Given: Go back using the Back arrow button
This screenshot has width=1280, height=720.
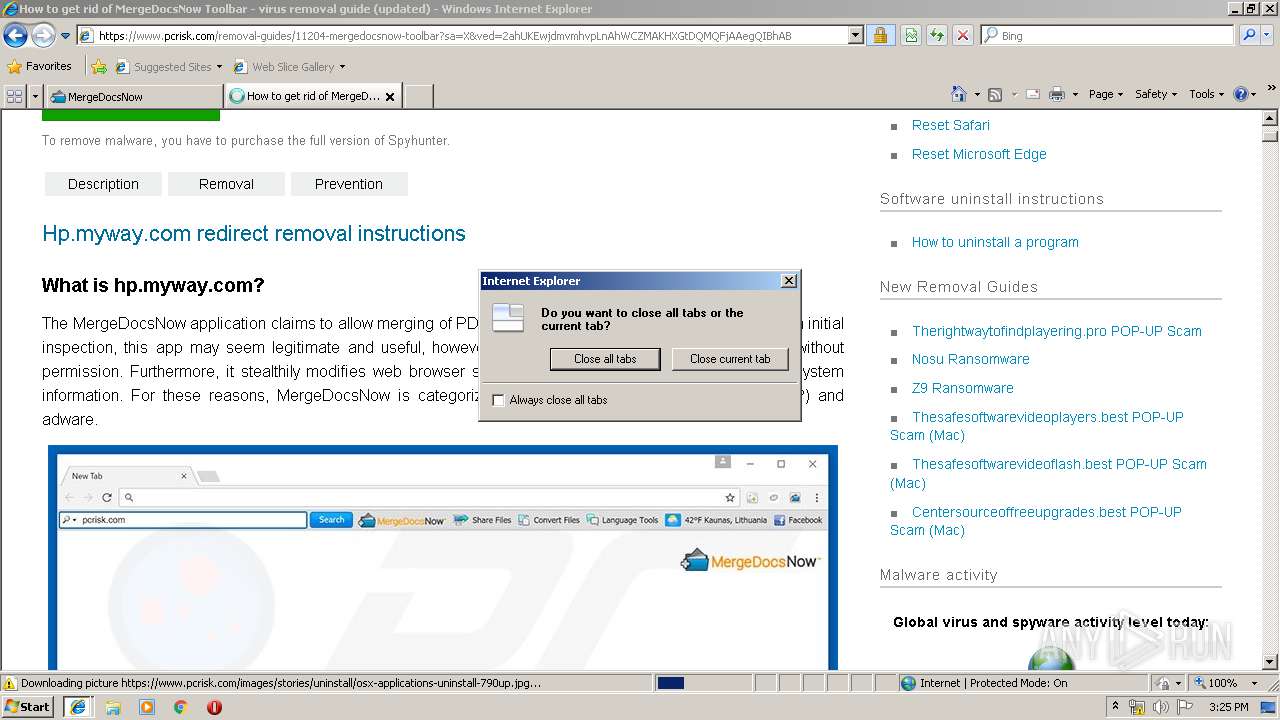Looking at the screenshot, I should coord(15,36).
